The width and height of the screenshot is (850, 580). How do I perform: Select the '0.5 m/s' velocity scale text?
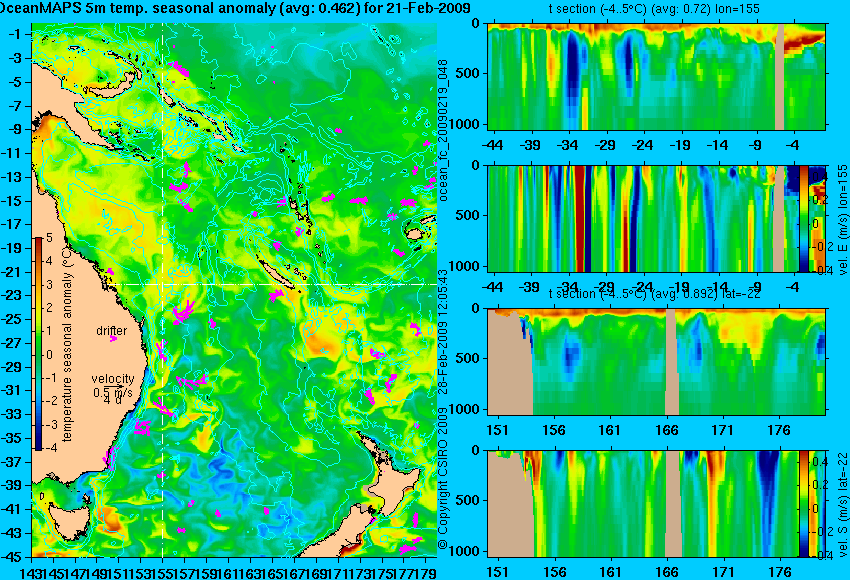coord(113,391)
